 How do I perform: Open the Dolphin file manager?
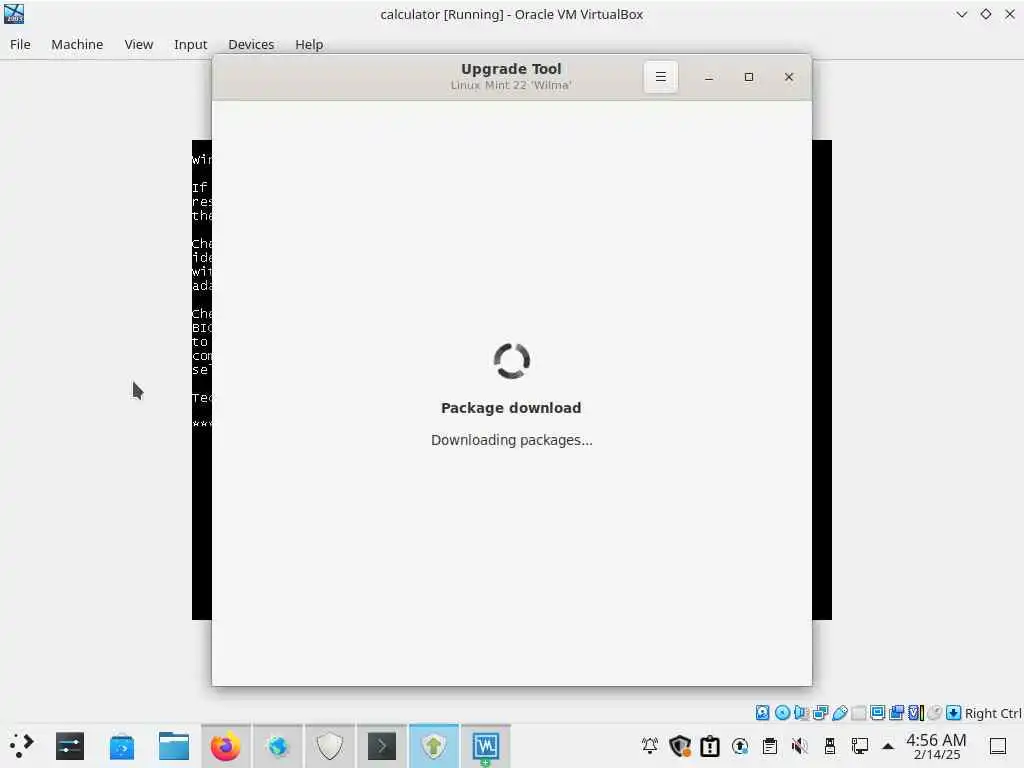pos(174,746)
